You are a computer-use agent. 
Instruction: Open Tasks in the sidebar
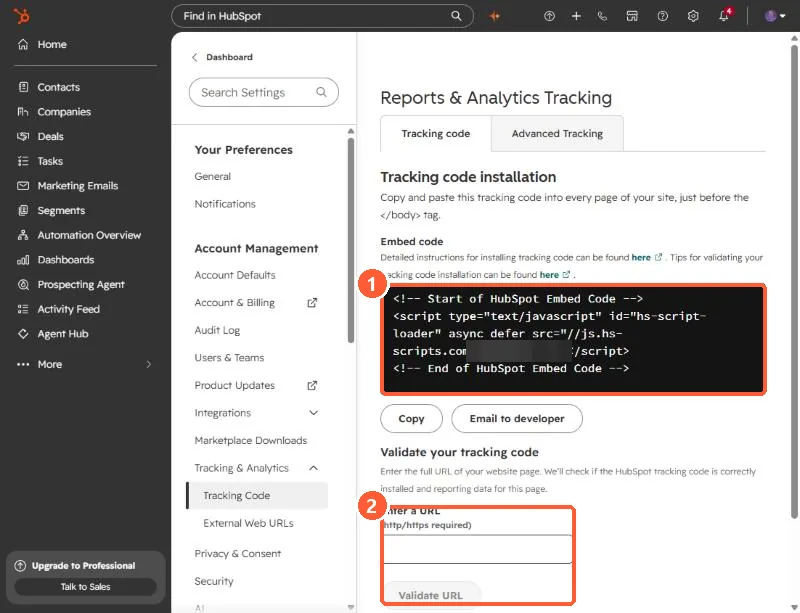tap(50, 161)
